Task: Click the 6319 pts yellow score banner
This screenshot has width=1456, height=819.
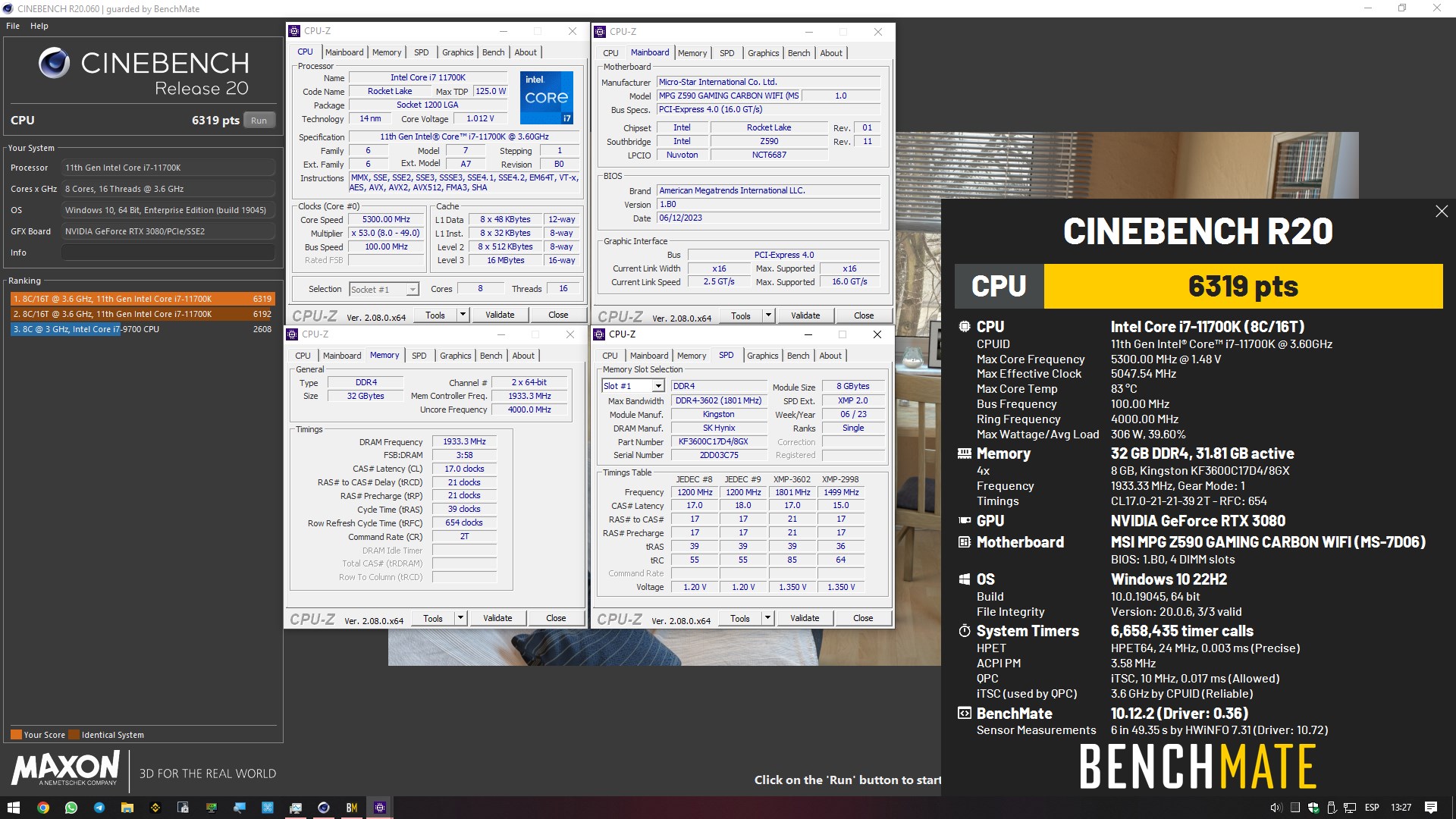Action: [x=1243, y=287]
